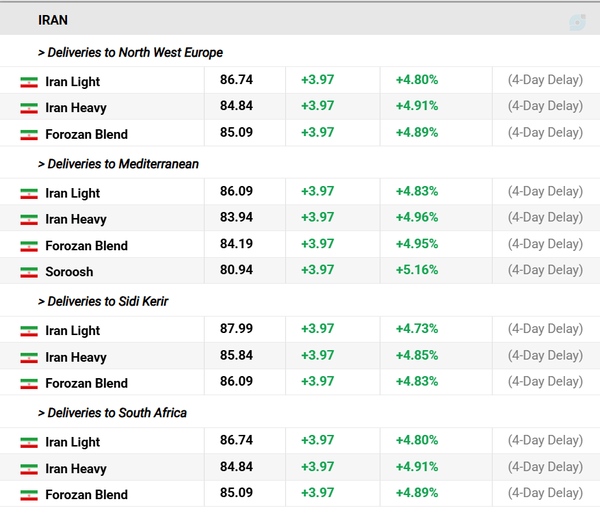Click the 80.94 price for Soroosh
This screenshot has height=519, width=600.
pyautogui.click(x=236, y=270)
